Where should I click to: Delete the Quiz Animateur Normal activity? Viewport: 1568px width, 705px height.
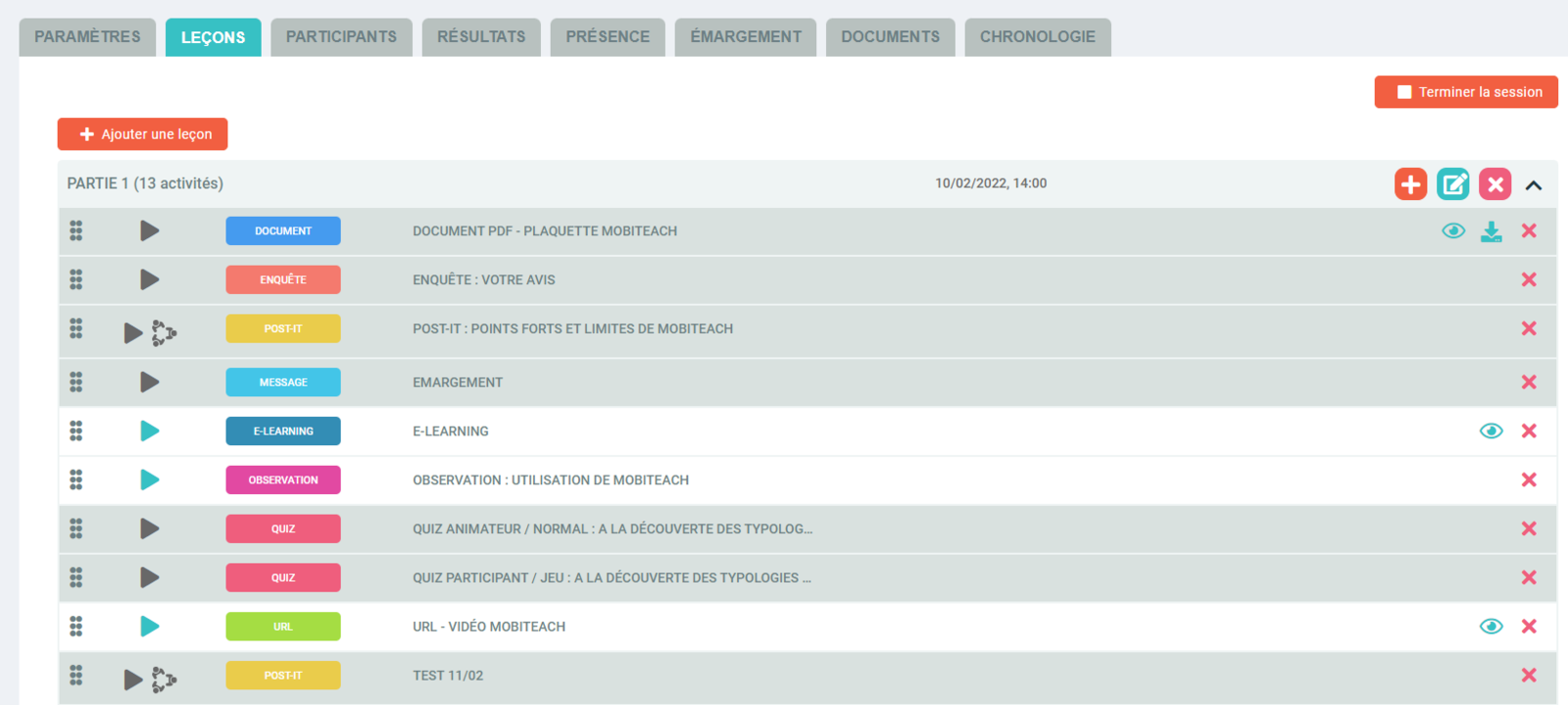pyautogui.click(x=1529, y=529)
